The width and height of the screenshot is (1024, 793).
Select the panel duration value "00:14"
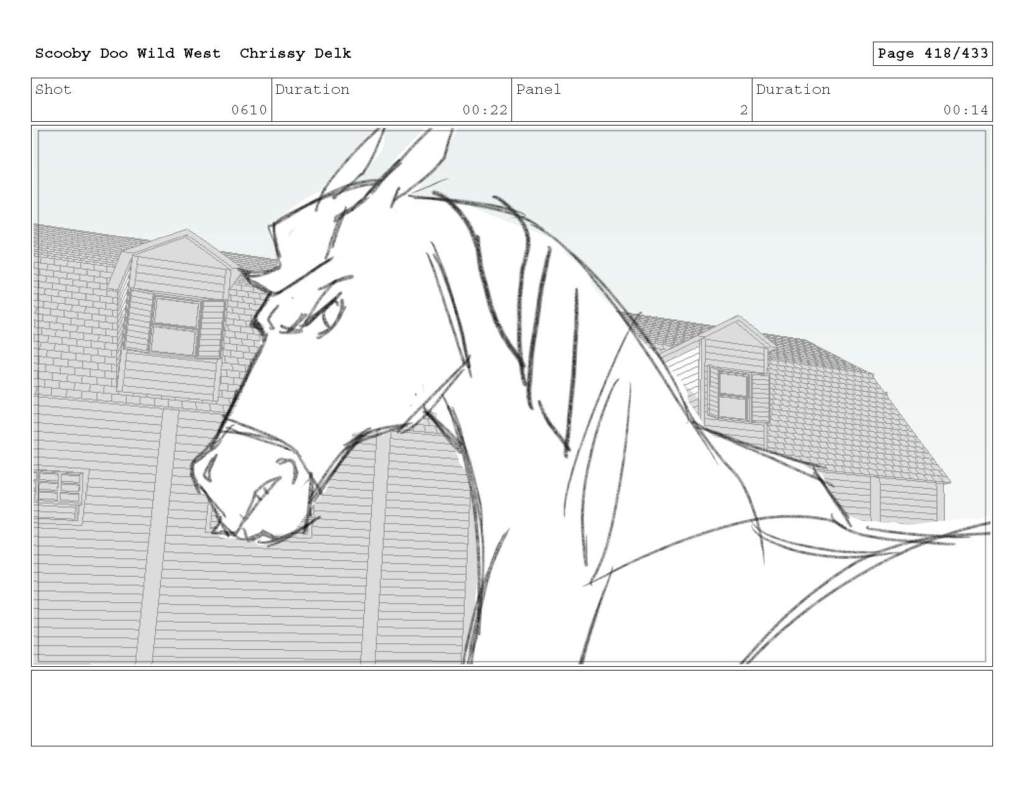(x=966, y=110)
